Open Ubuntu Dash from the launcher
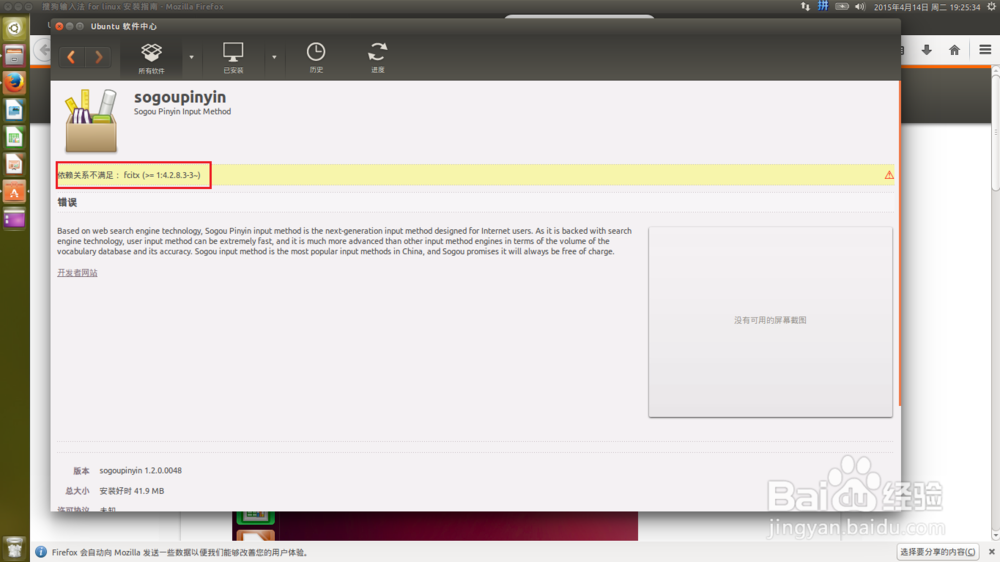Viewport: 1000px width, 562px height. [x=14, y=28]
